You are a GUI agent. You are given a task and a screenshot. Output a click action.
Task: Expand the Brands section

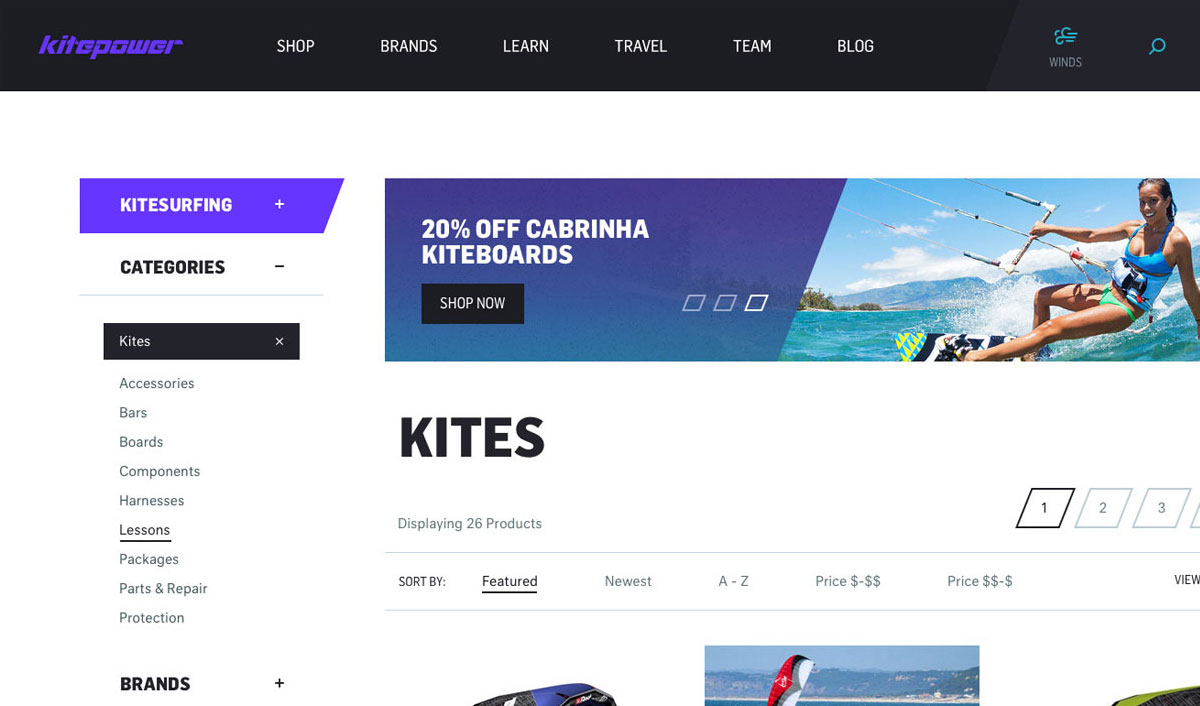(x=279, y=683)
